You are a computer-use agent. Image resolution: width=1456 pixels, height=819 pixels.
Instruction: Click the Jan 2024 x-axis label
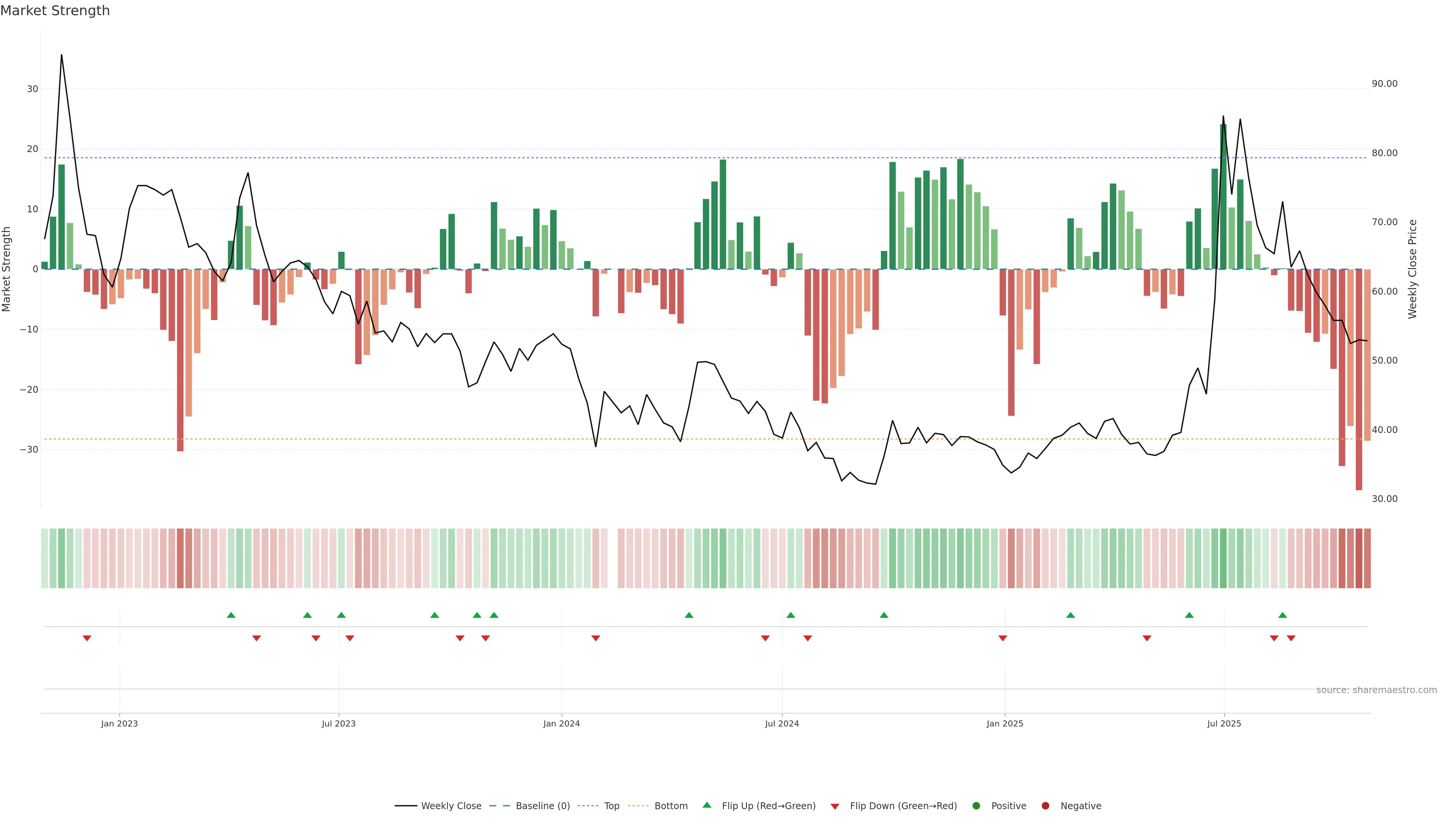[x=561, y=723]
